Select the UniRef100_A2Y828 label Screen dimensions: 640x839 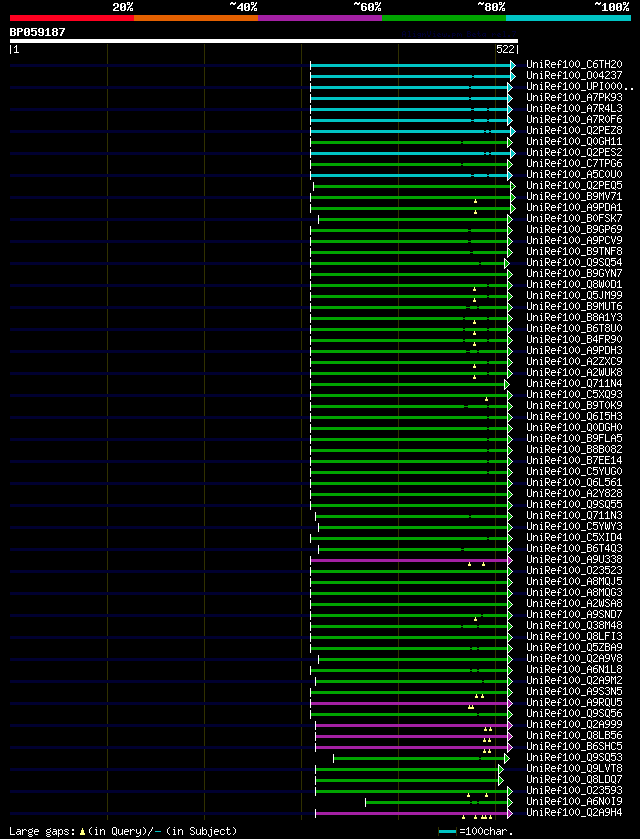[x=574, y=493]
